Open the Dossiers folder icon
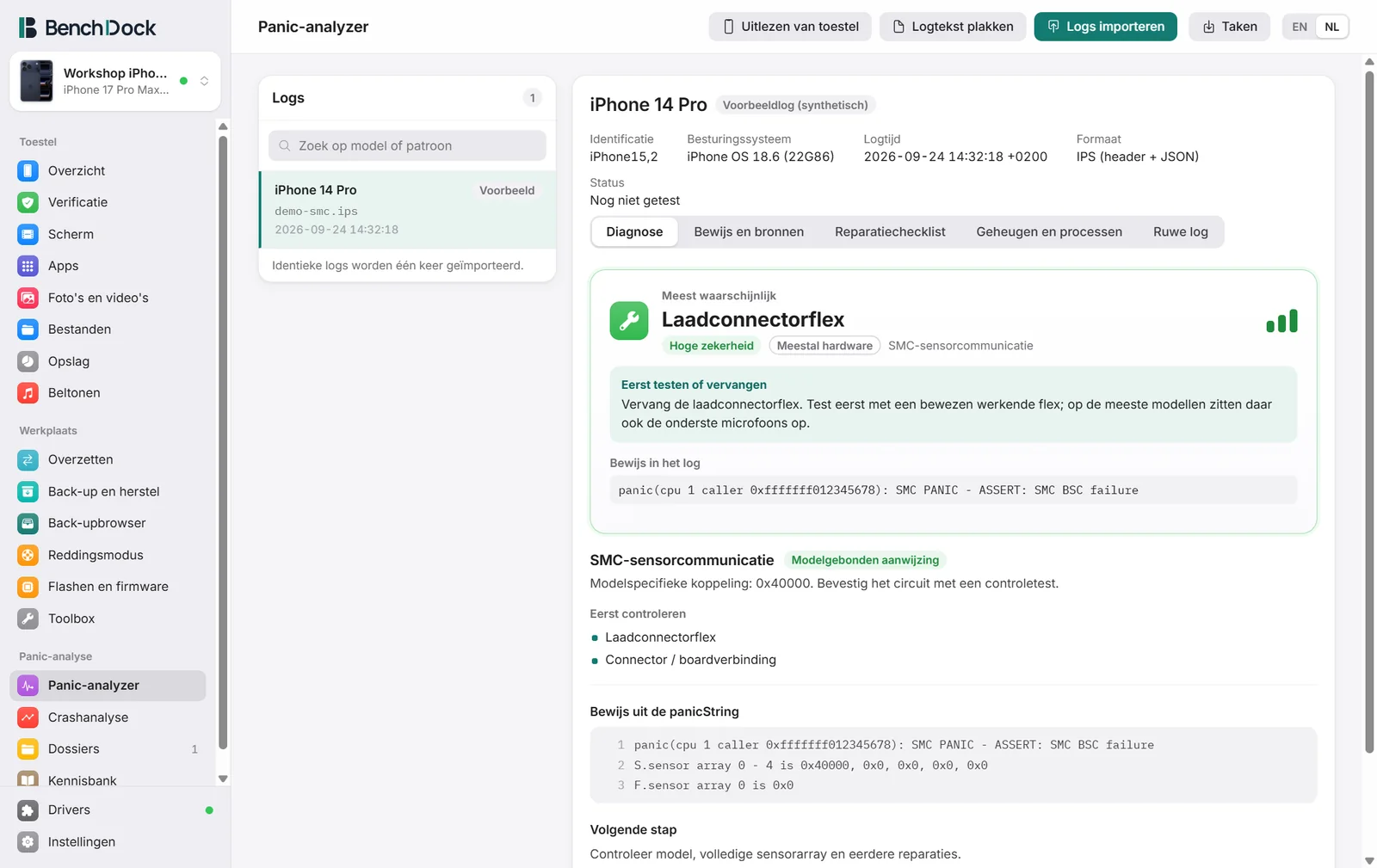 click(28, 749)
